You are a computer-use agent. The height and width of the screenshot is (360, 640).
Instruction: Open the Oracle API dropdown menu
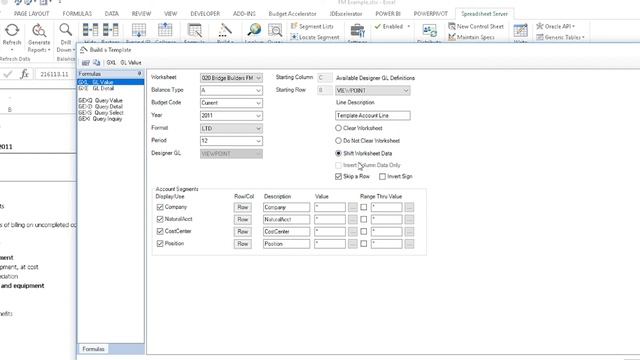pos(556,26)
